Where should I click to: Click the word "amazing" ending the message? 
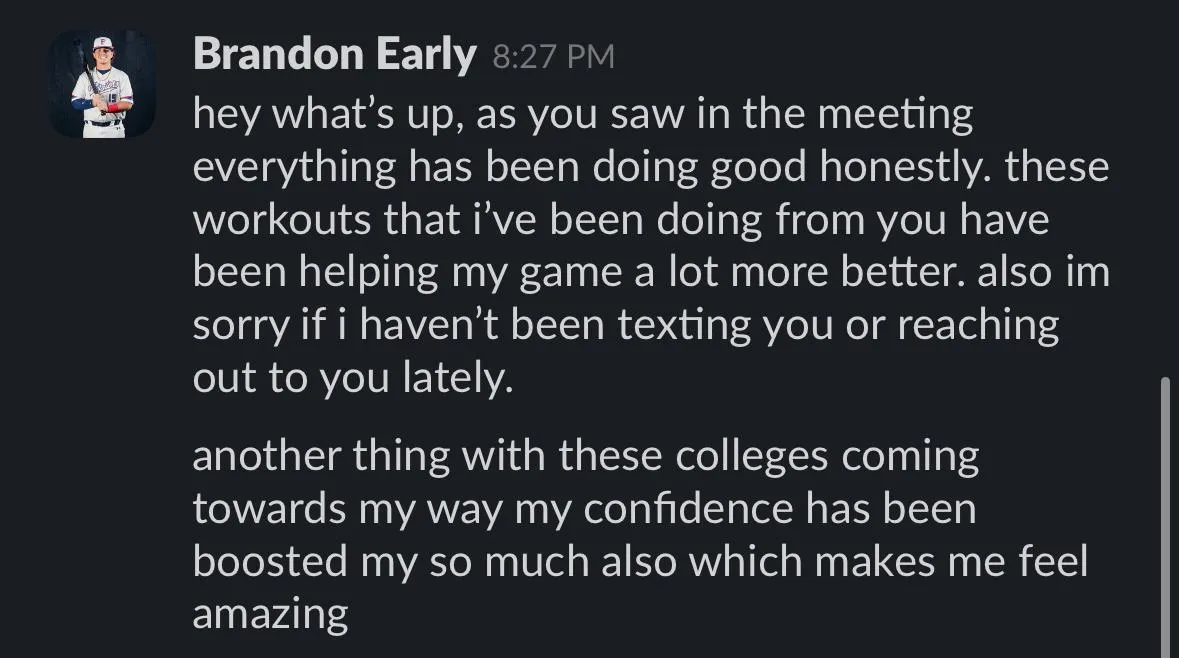pyautogui.click(x=271, y=616)
